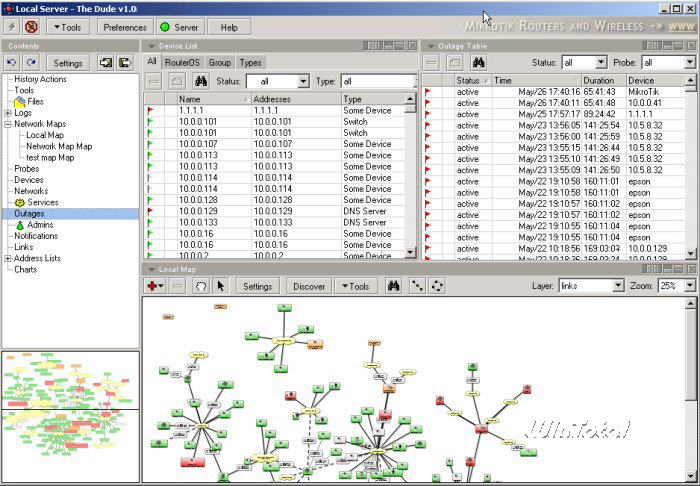
Task: Open the Tools dropdown in main toolbar
Action: [x=68, y=27]
